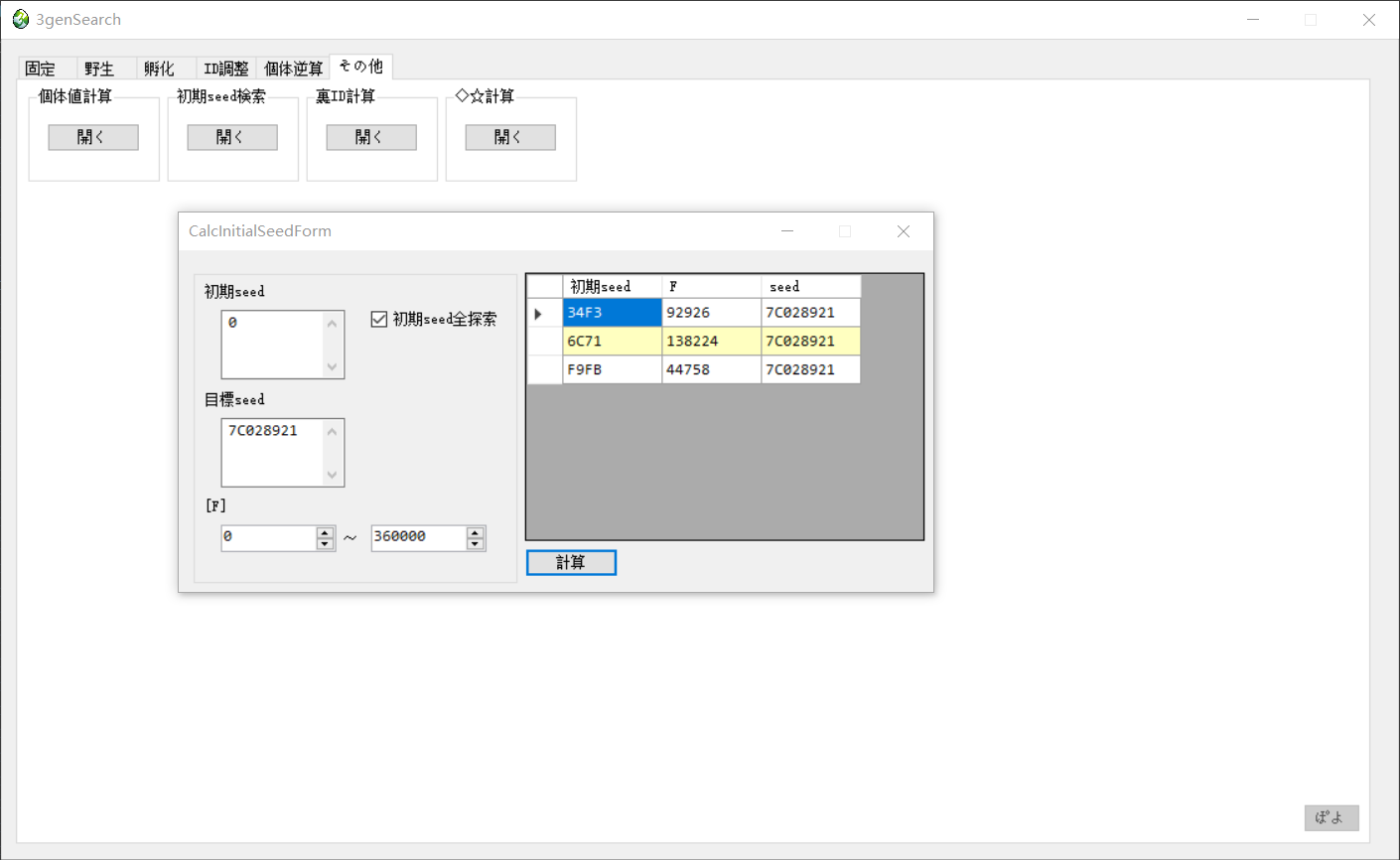Increase the minimum F value with up arrow

pyautogui.click(x=325, y=532)
